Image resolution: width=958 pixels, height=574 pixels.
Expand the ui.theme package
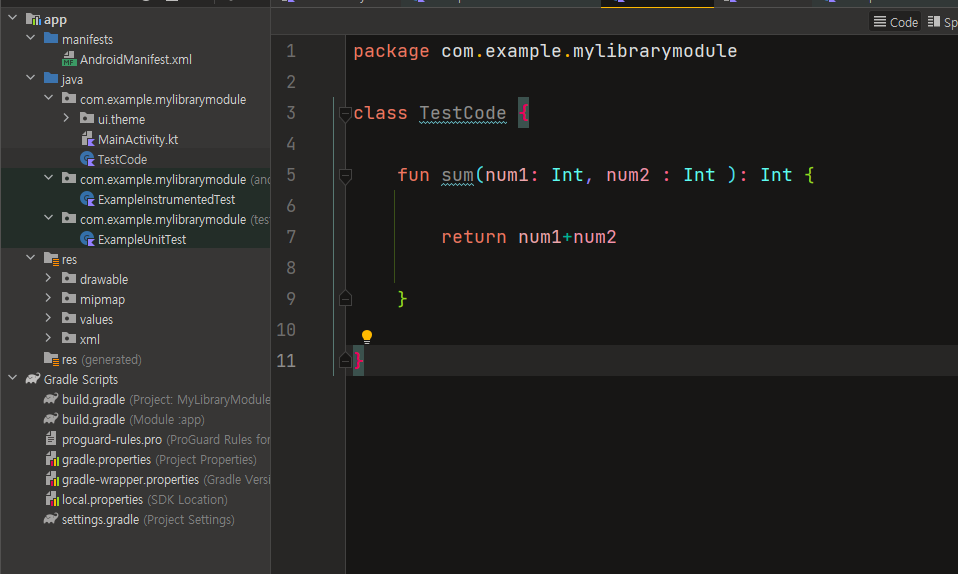click(67, 118)
